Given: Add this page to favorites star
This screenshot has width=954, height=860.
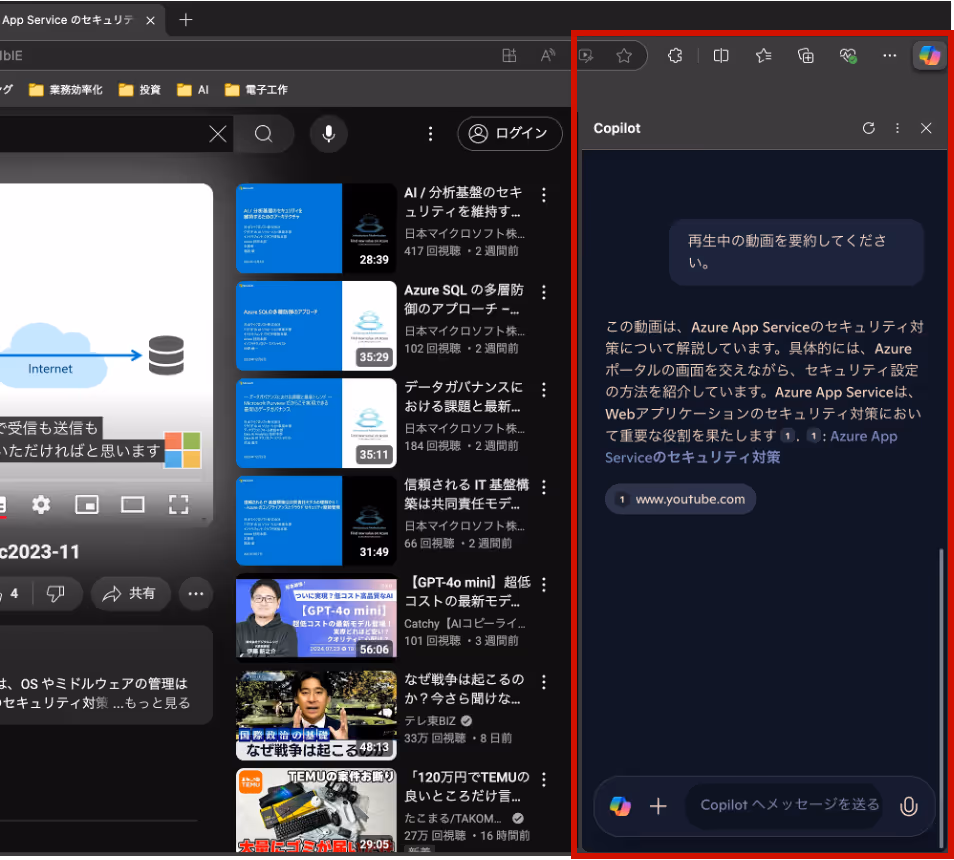Looking at the screenshot, I should [624, 56].
